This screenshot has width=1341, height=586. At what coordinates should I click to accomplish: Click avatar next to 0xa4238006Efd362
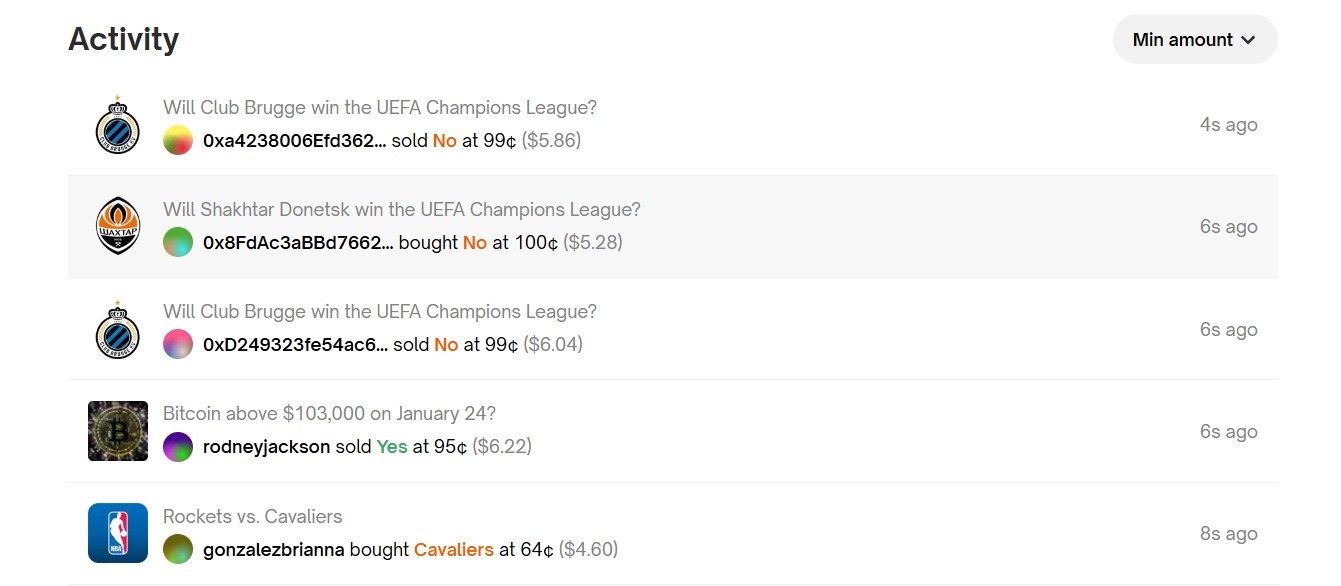178,141
